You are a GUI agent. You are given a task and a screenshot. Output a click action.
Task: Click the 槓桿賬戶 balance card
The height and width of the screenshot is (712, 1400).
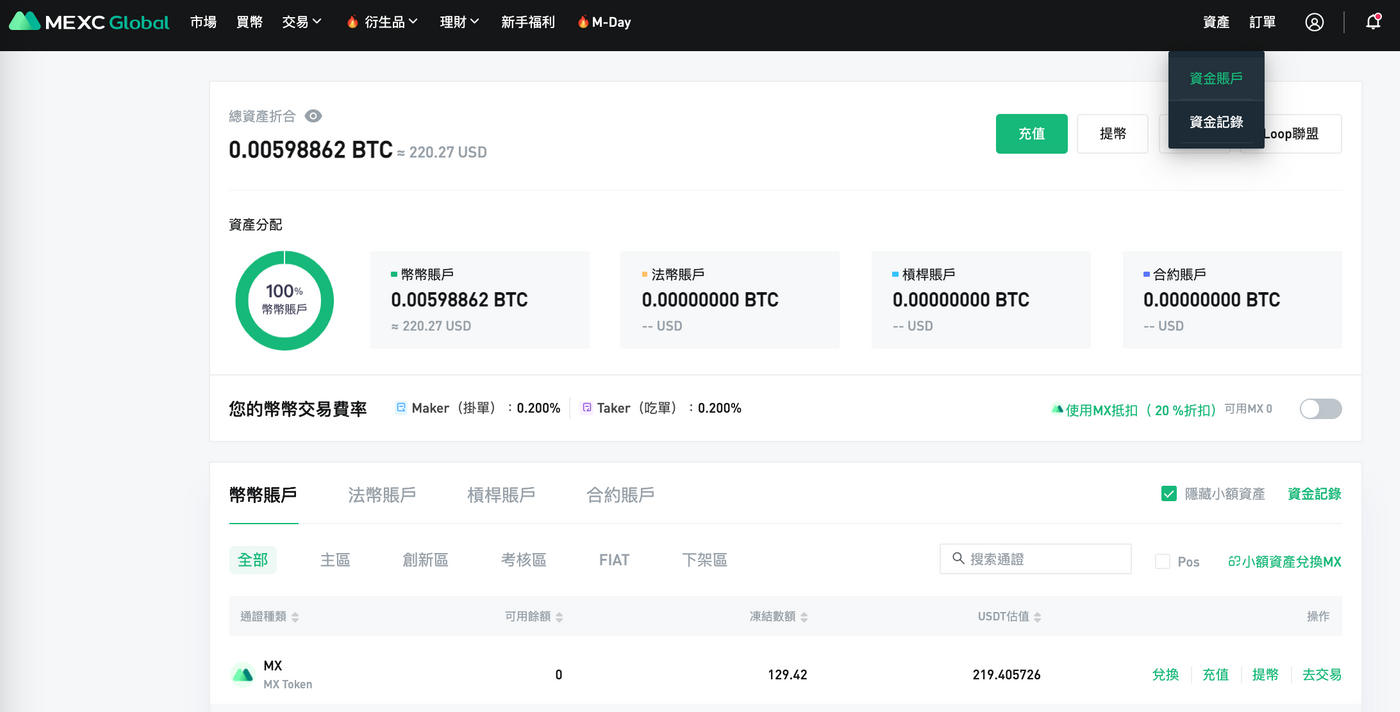pos(981,300)
